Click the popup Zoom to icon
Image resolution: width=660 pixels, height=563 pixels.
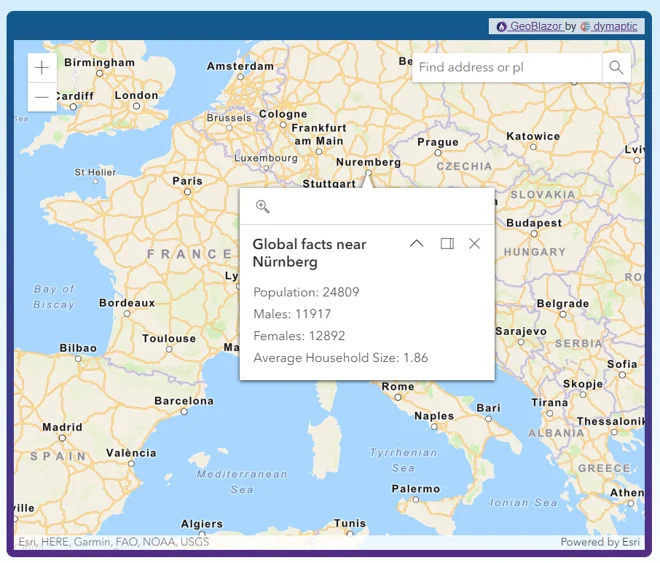pyautogui.click(x=262, y=206)
